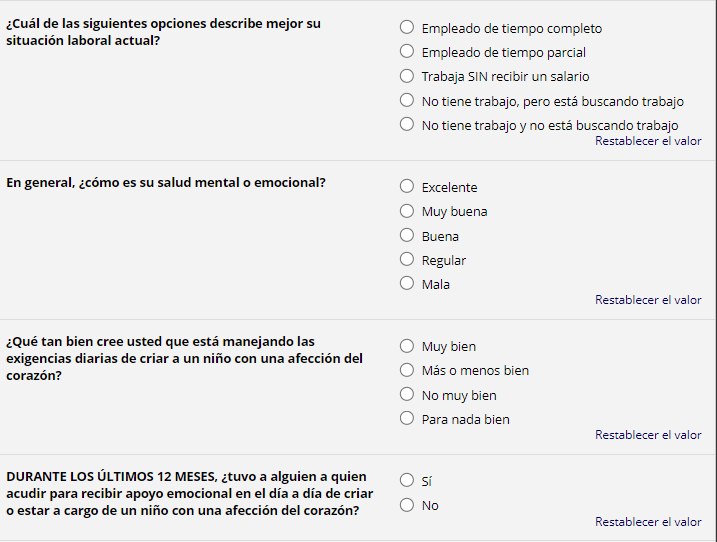Answer "No" to emotional support question

406,505
